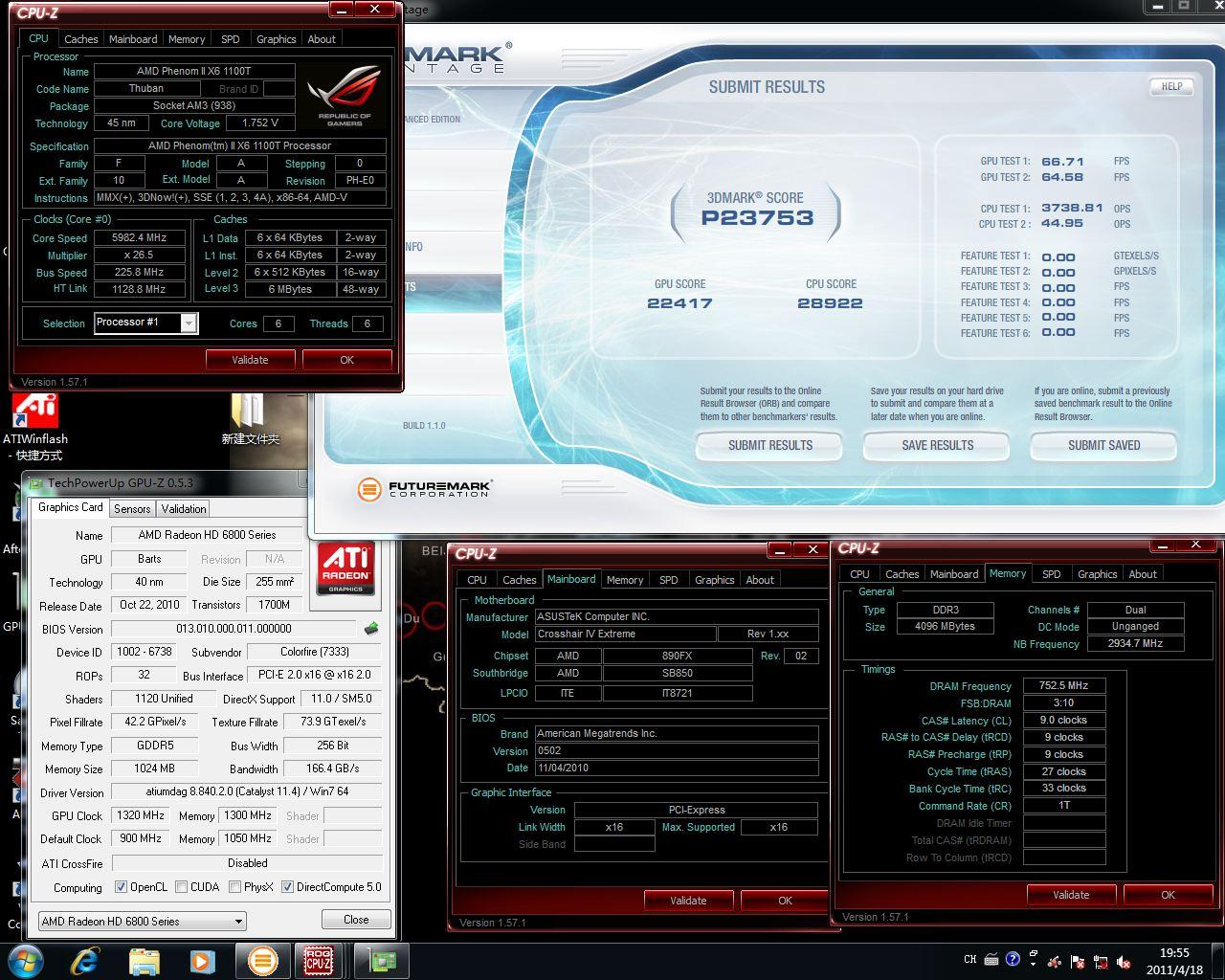Switch to the Sensors tab in GPU-Z

point(132,509)
